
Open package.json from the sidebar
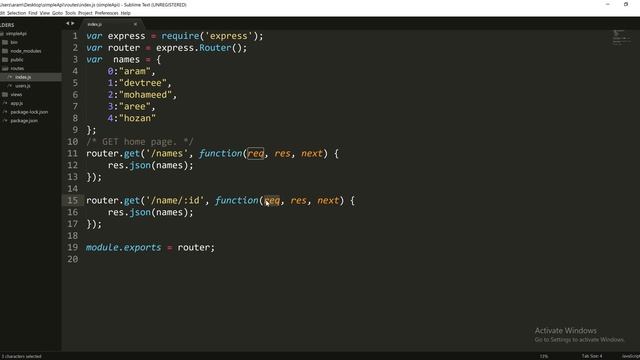(24, 121)
